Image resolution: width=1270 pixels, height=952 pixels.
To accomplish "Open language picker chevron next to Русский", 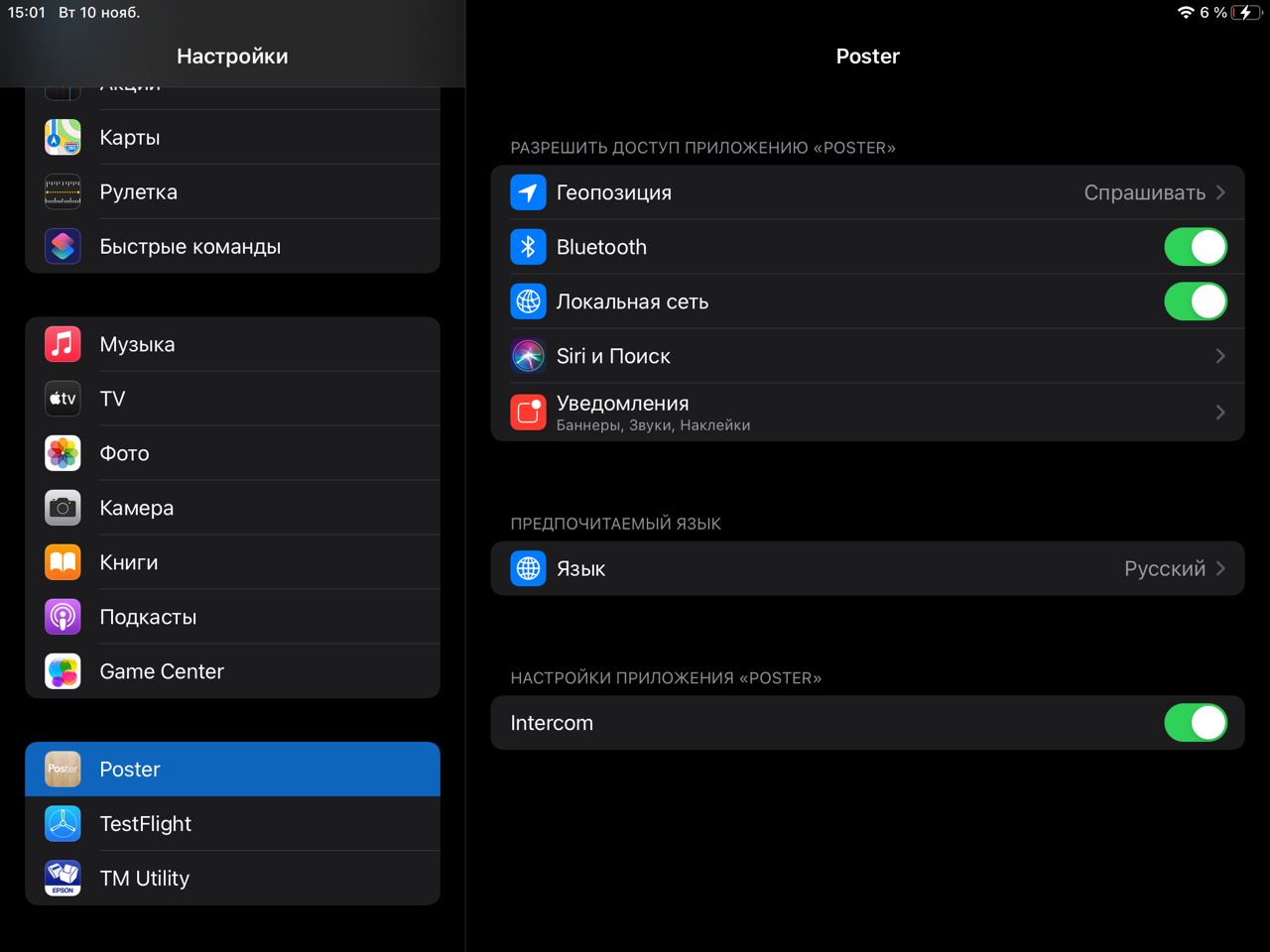I will (x=1220, y=568).
